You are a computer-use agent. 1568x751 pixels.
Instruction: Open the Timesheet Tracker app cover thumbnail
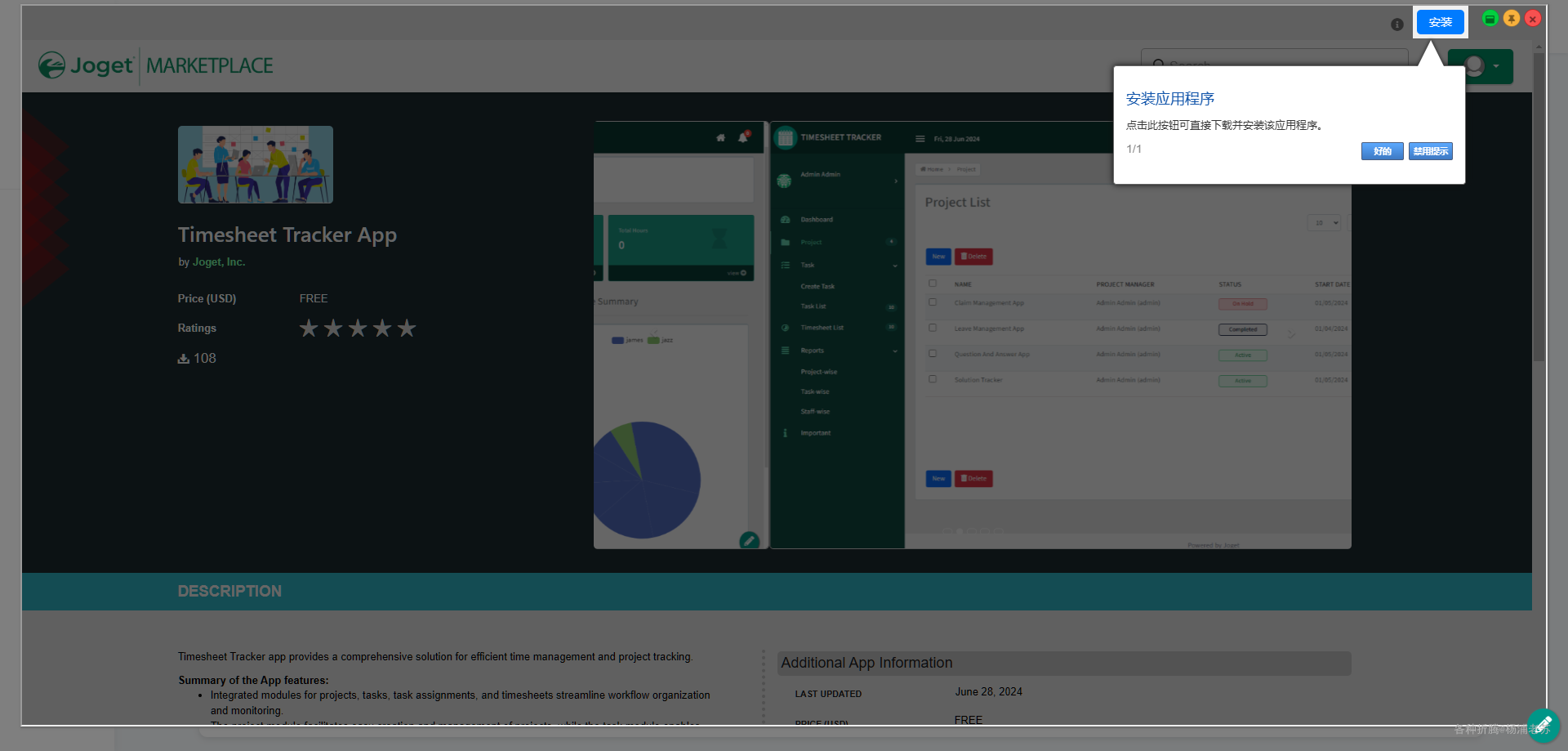[256, 164]
